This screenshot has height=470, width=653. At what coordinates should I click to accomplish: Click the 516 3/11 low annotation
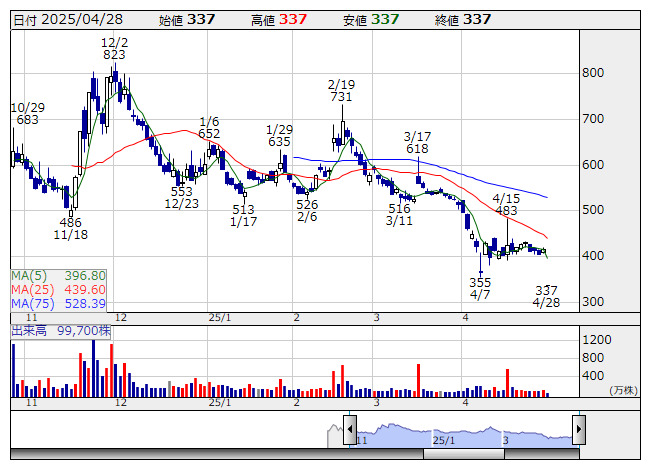coord(399,214)
